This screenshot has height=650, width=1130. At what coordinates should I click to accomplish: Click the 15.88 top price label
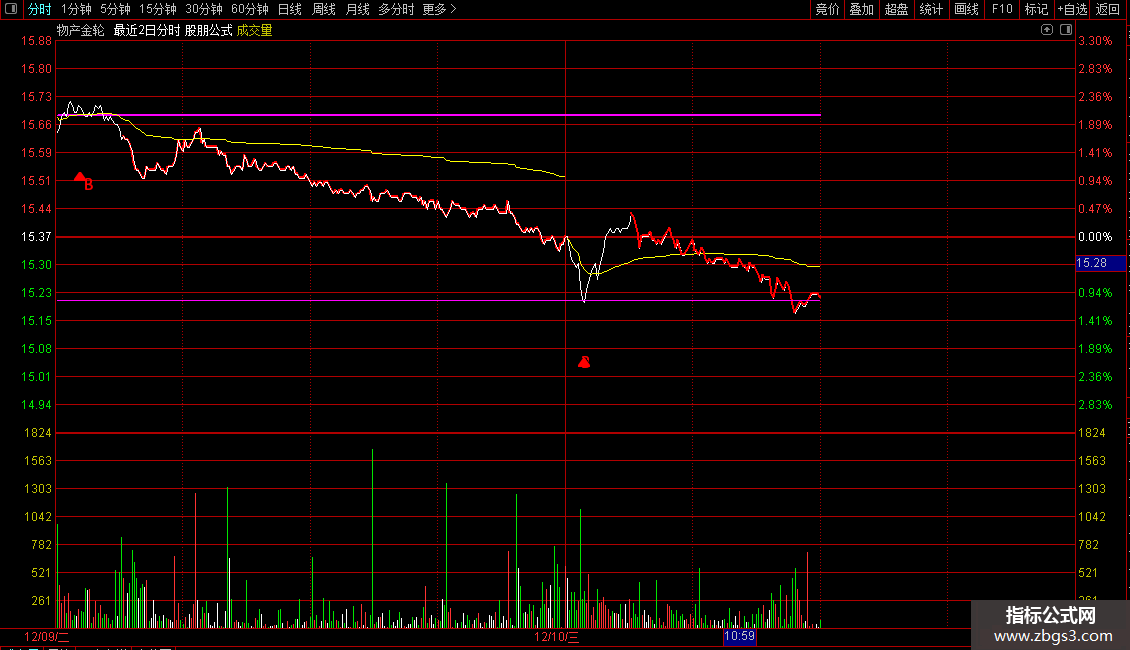36,41
